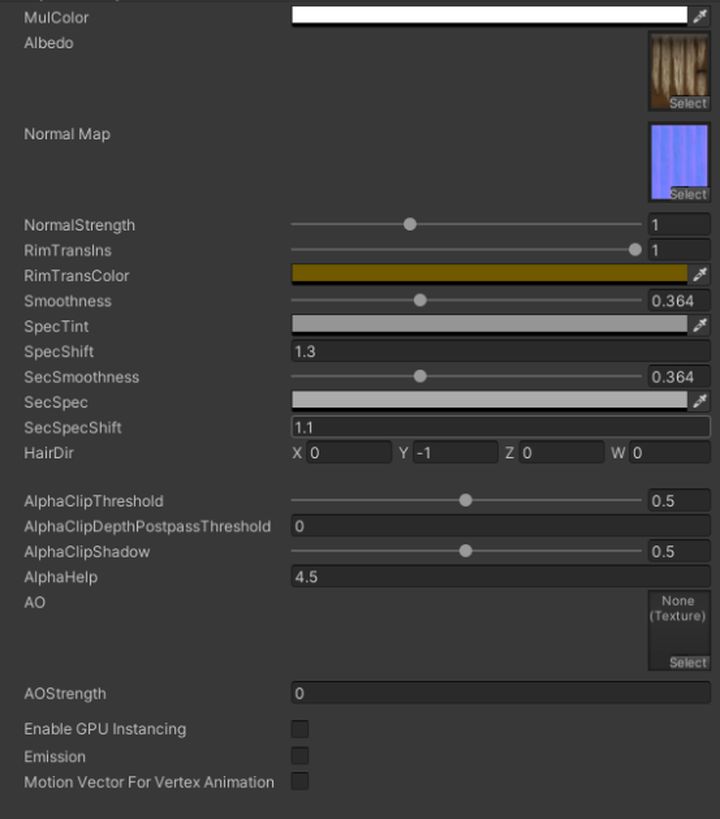Click the RimTransIns property label
Image resolution: width=720 pixels, height=819 pixels.
click(x=68, y=250)
